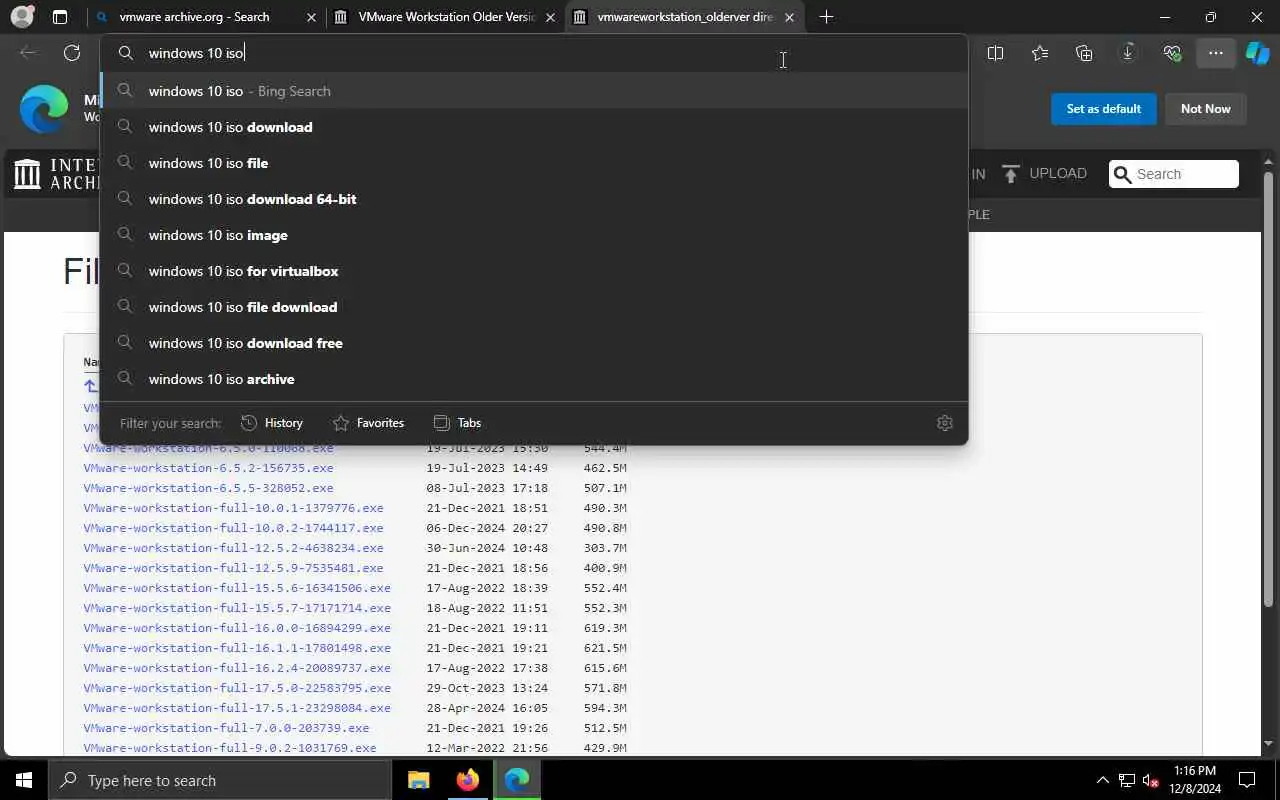Open Firefox from the taskbar
1280x800 pixels.
467,780
